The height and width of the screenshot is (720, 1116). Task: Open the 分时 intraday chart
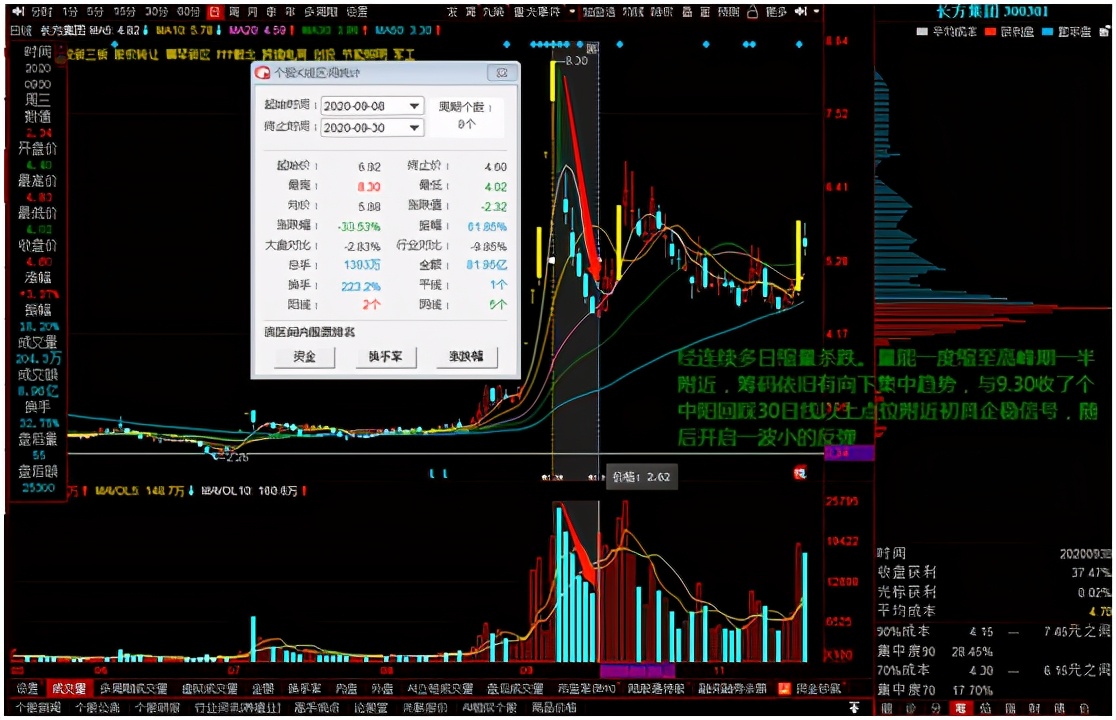[x=40, y=11]
